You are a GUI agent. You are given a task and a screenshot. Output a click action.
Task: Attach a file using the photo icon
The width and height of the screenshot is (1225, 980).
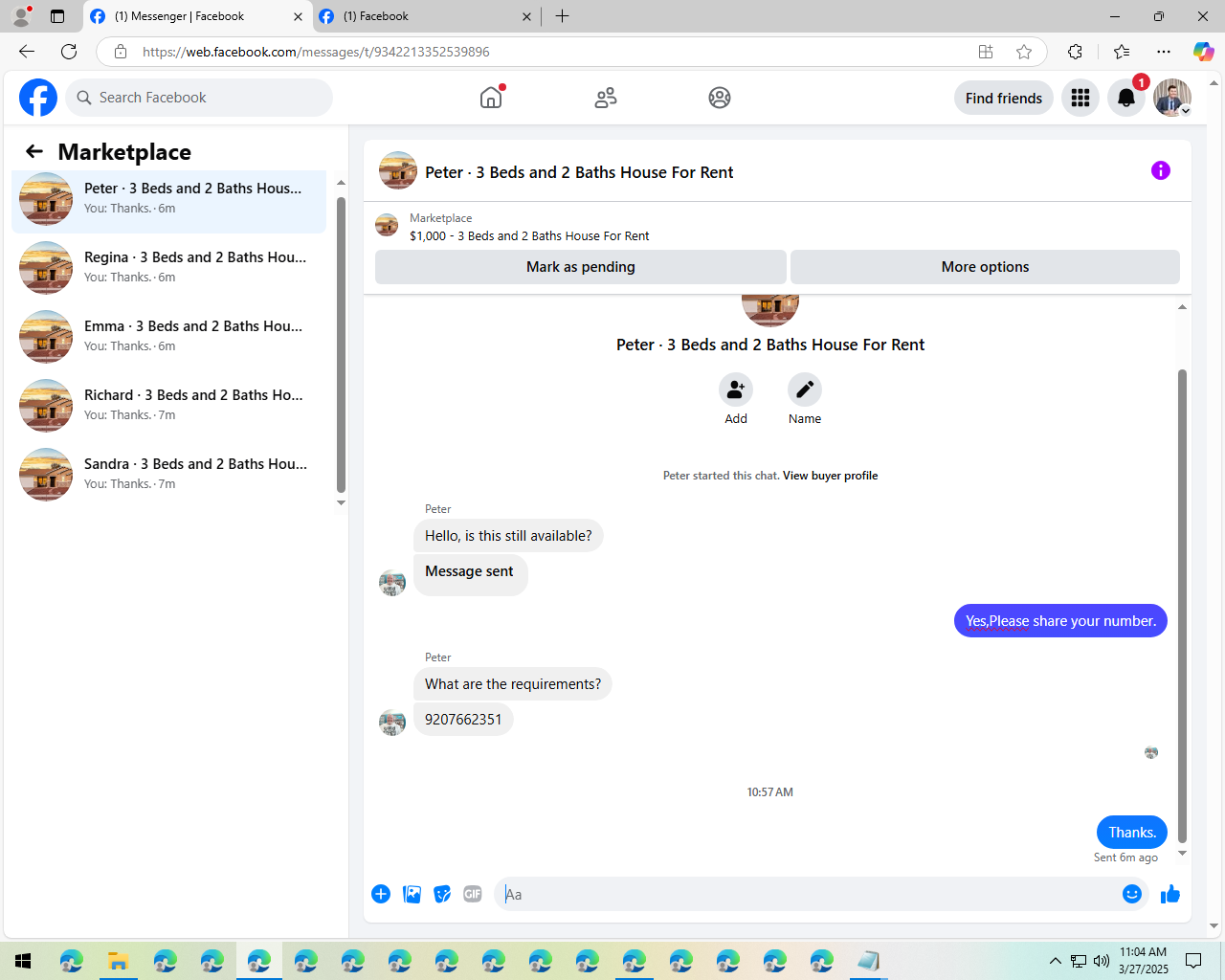tap(412, 894)
